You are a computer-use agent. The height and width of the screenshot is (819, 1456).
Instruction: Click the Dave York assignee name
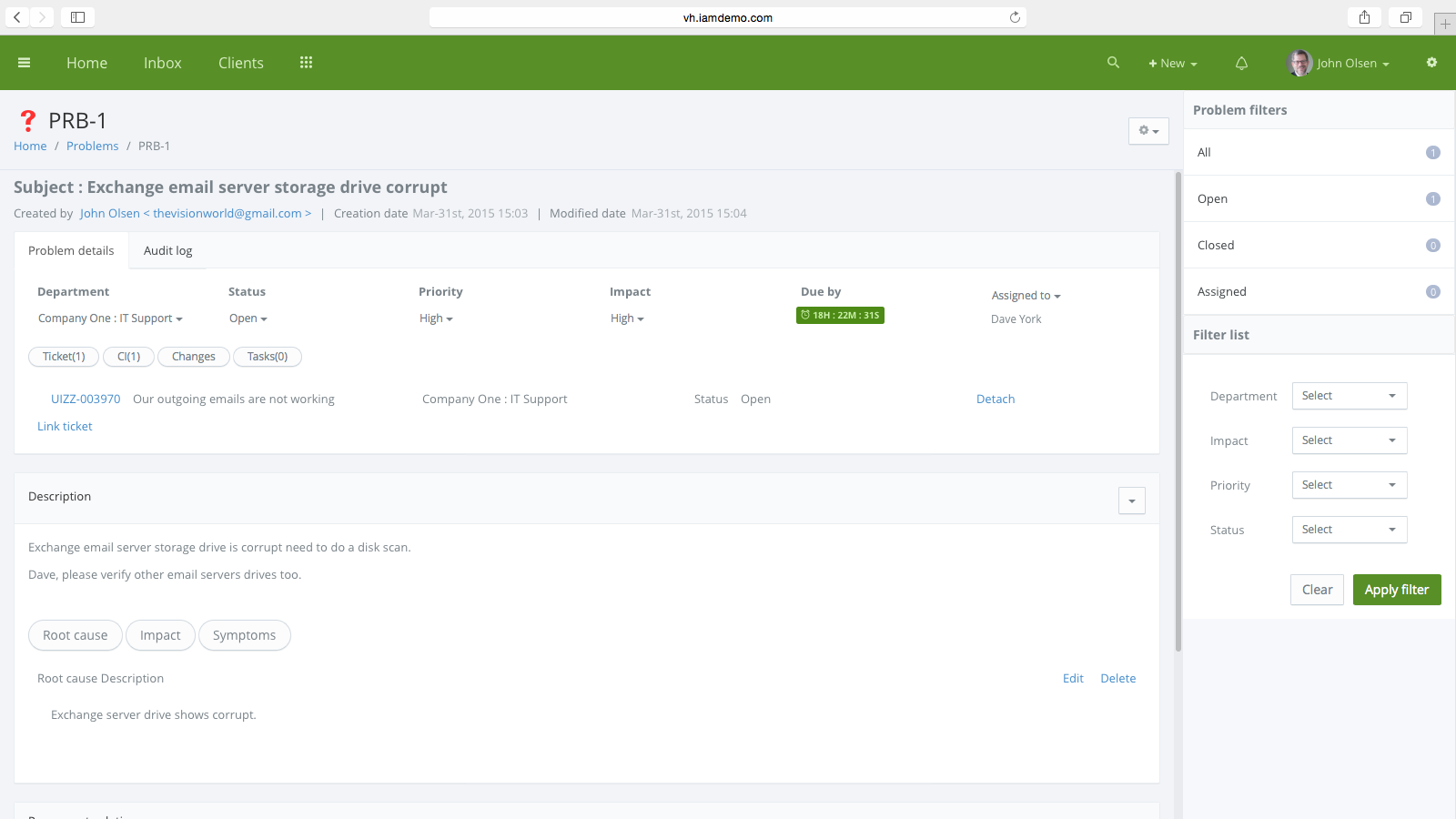tap(1016, 319)
